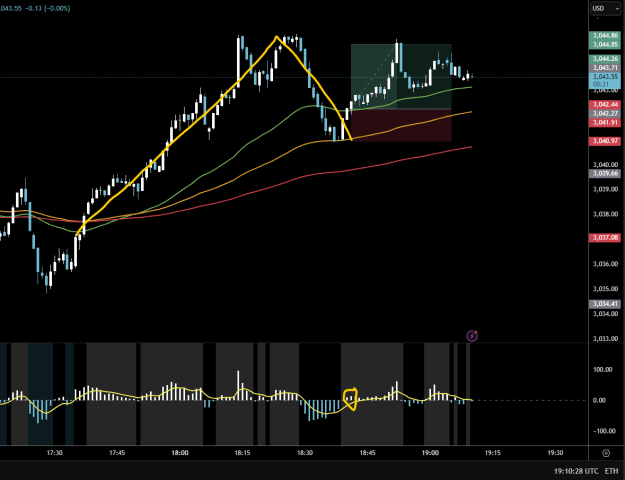This screenshot has width=625, height=480.
Task: Click the 3,040.00 price scale tick
Action: tap(605, 164)
